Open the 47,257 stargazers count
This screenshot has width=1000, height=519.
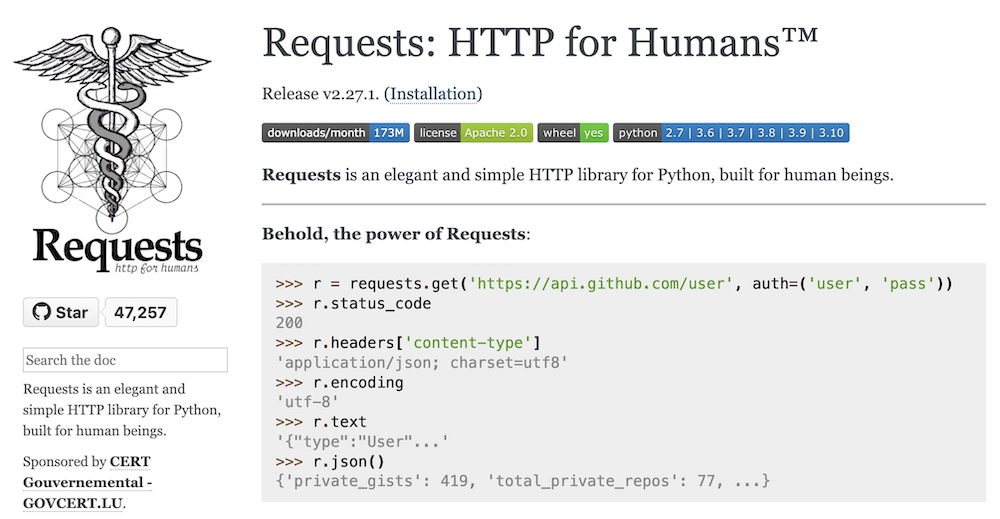[140, 312]
